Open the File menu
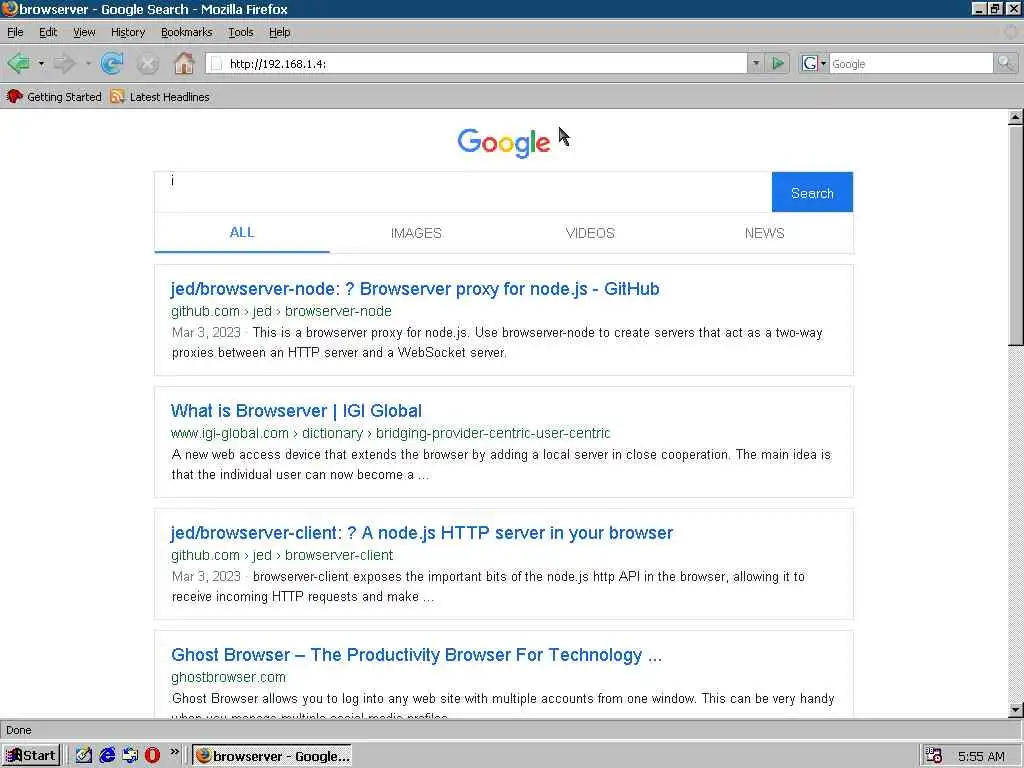Image resolution: width=1024 pixels, height=768 pixels. pos(15,32)
